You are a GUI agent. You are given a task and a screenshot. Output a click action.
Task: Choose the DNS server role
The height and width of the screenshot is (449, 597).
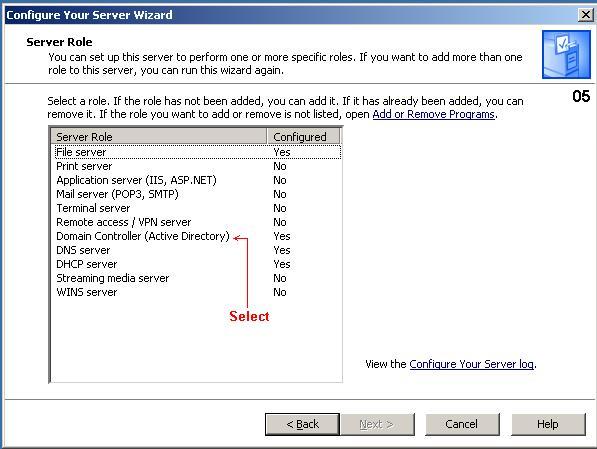pyautogui.click(x=197, y=250)
